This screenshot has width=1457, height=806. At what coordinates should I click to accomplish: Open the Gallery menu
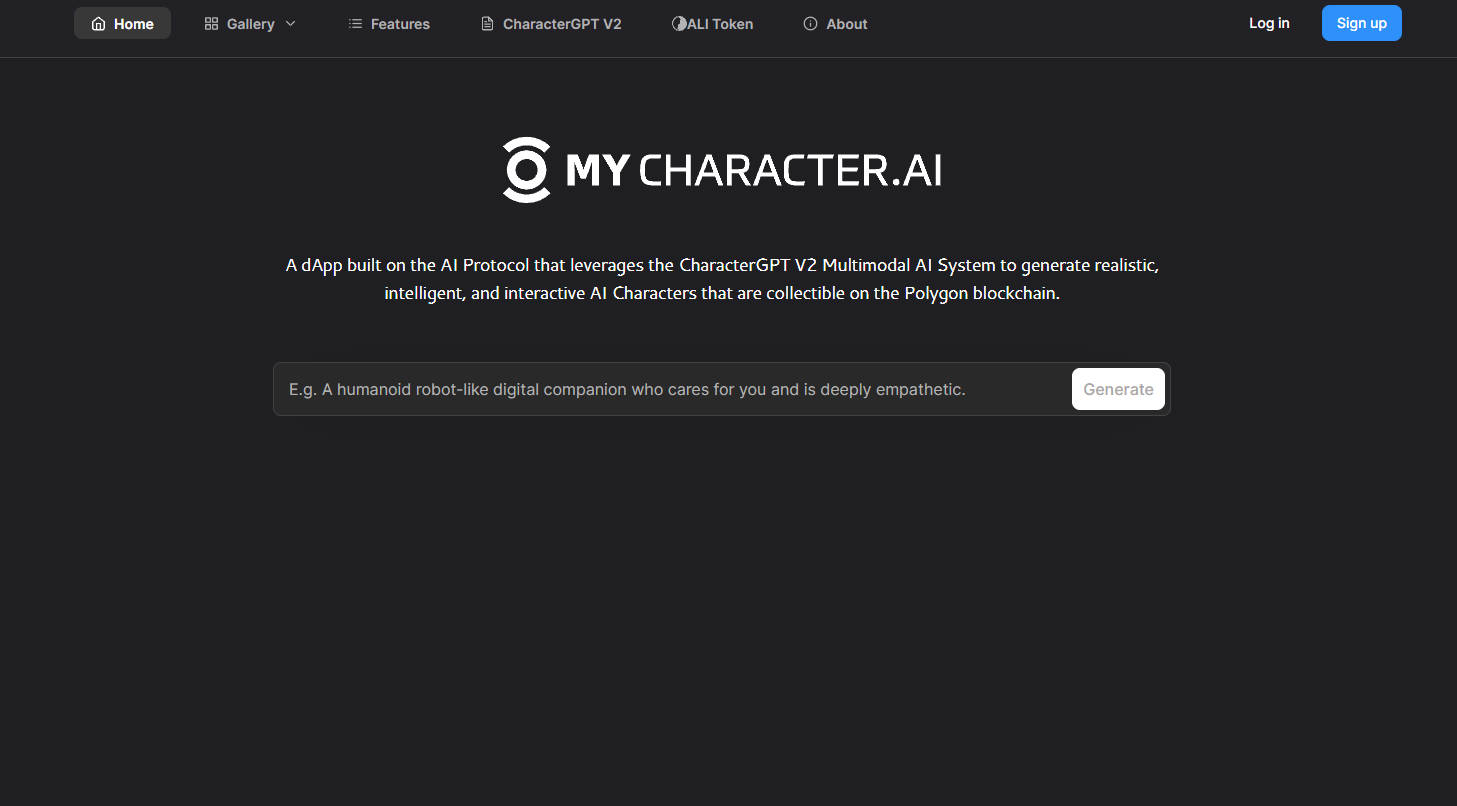(x=249, y=23)
